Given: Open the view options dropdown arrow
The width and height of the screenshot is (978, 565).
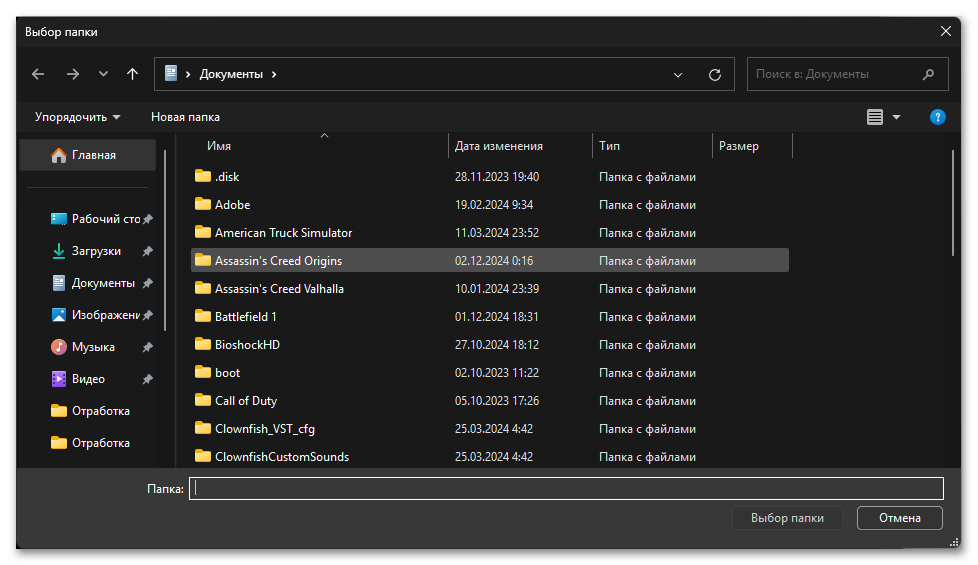Looking at the screenshot, I should pos(896,117).
